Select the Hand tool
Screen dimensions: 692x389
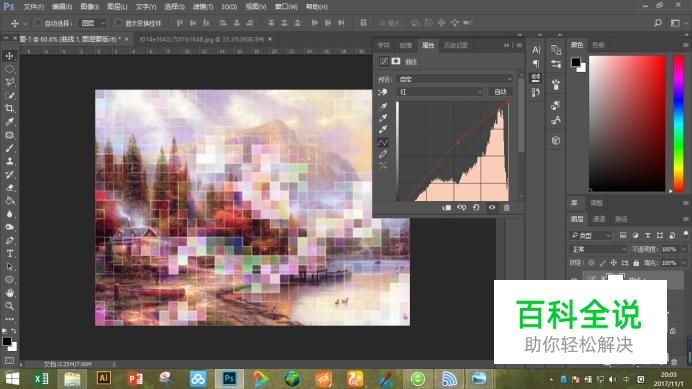9,293
